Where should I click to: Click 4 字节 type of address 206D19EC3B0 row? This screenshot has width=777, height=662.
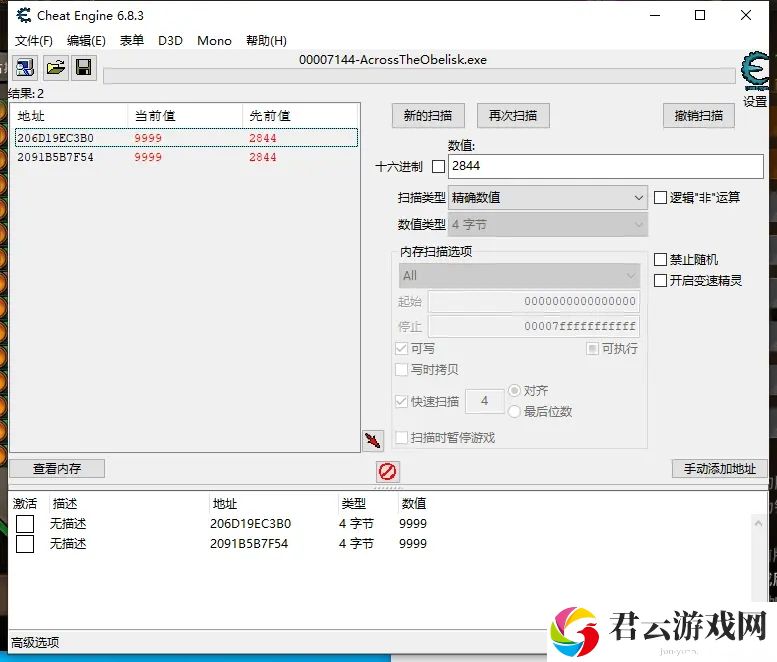coord(356,524)
